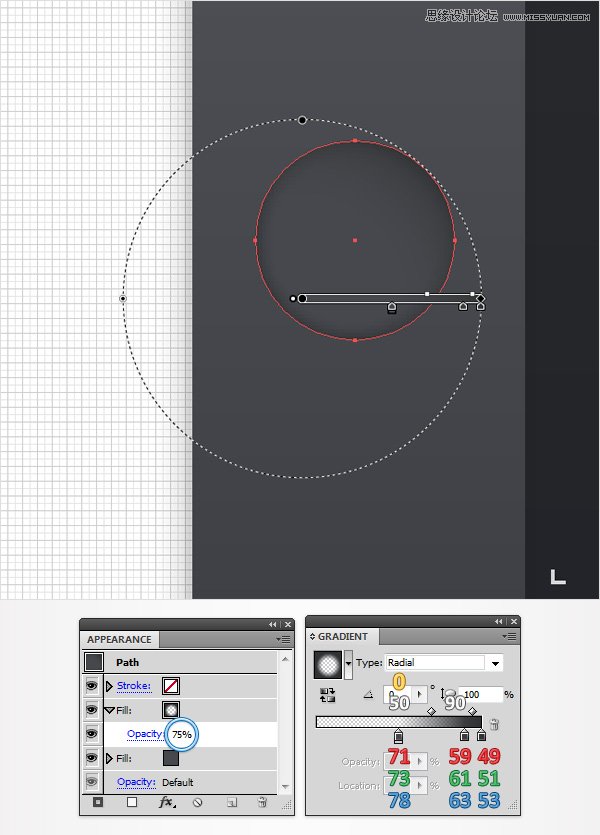Click the Path thumbnail in Appearance panel
Viewport: 600px width, 835px height.
point(94,662)
